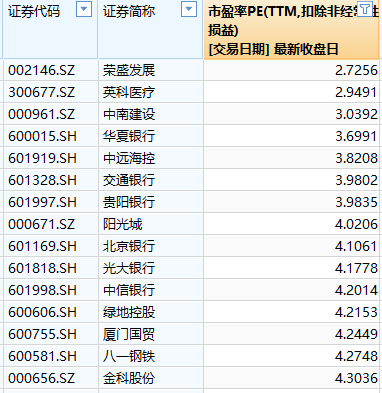Click the funnel filter icon on PE column
This screenshot has height=393, width=382.
pyautogui.click(x=365, y=9)
